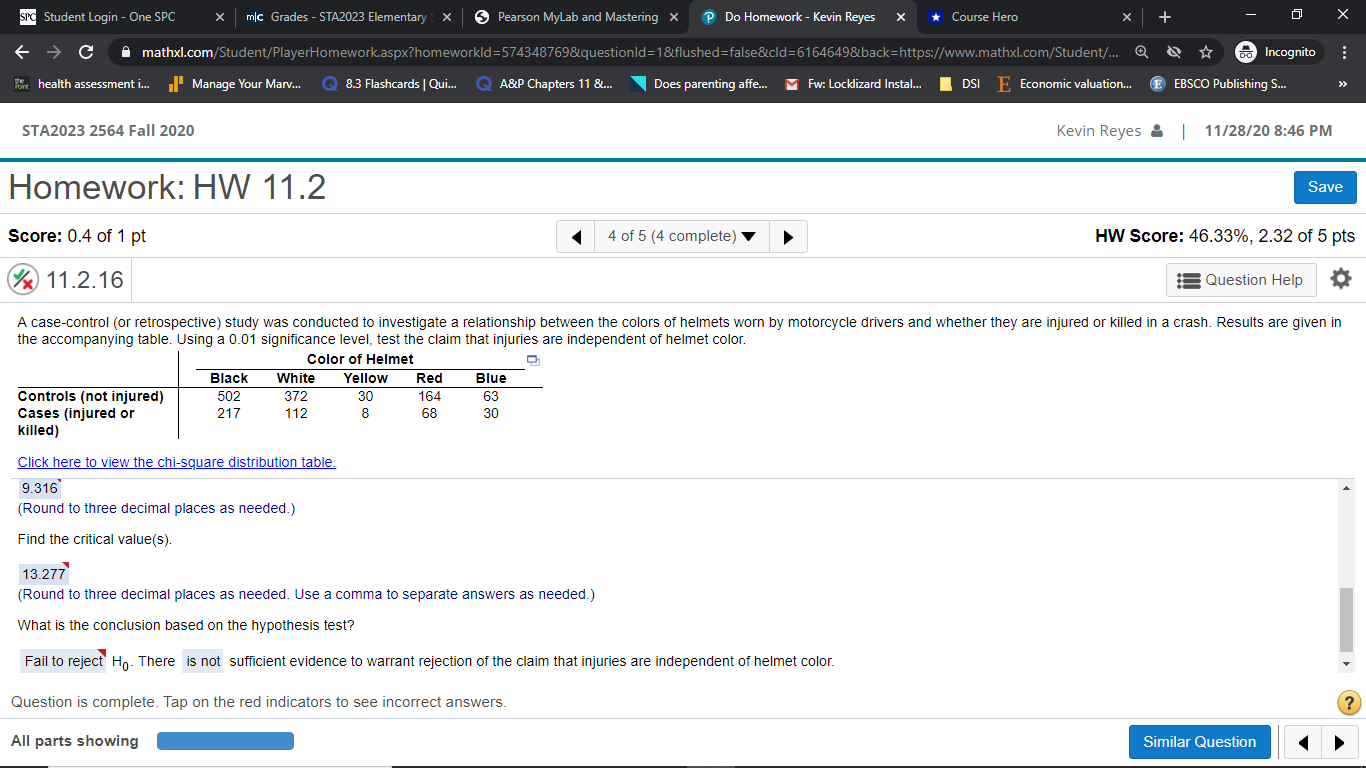The height and width of the screenshot is (768, 1366).
Task: Open the homework settings gear icon
Action: tap(1340, 279)
